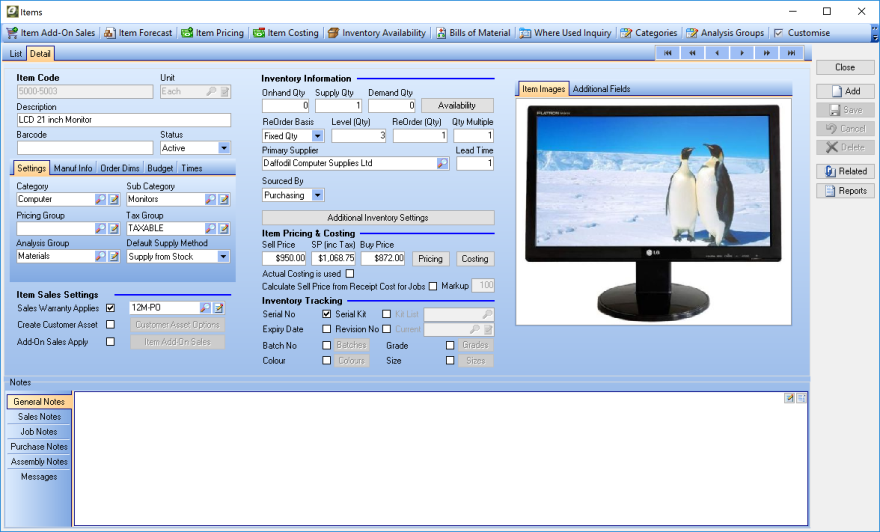Open Item Forecast from the toolbar
880x532 pixels.
(x=138, y=33)
